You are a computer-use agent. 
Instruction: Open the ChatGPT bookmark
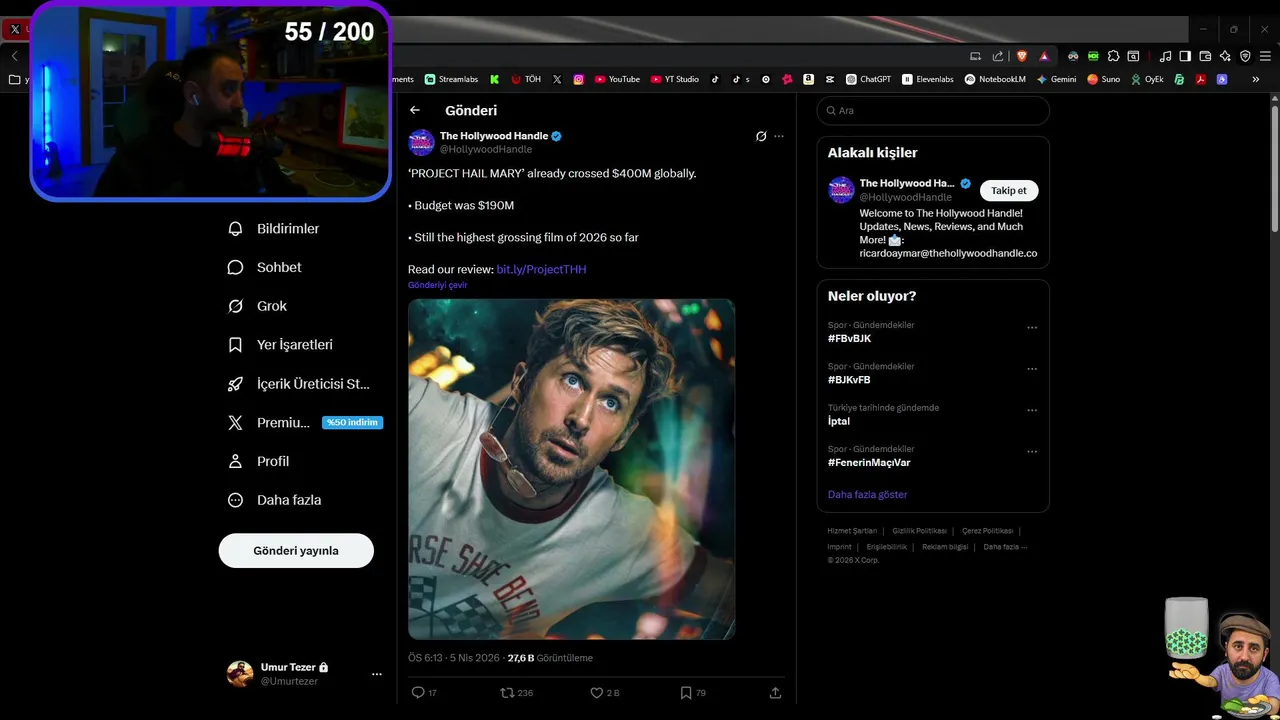[869, 79]
